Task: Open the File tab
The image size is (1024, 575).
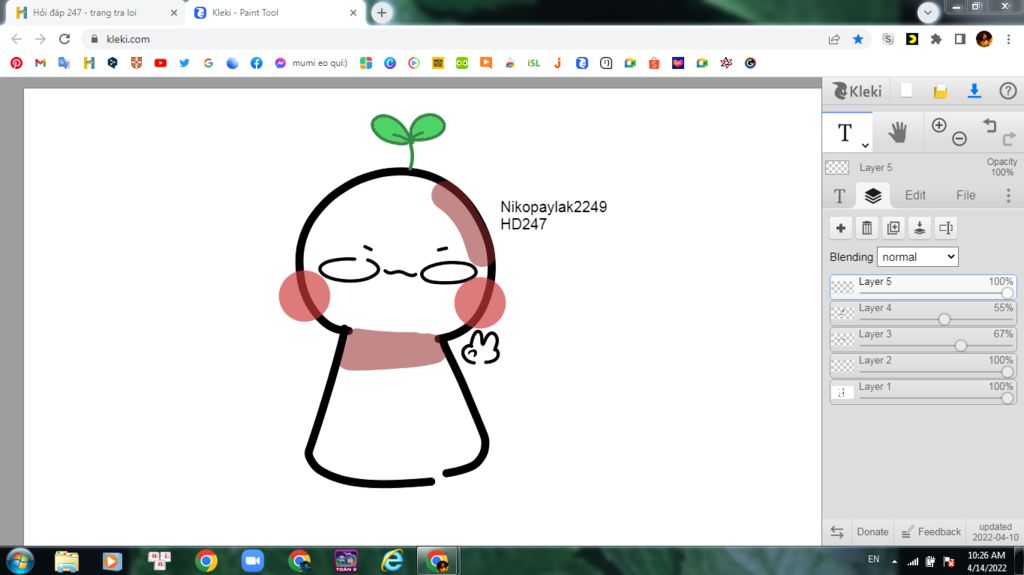Action: [965, 195]
